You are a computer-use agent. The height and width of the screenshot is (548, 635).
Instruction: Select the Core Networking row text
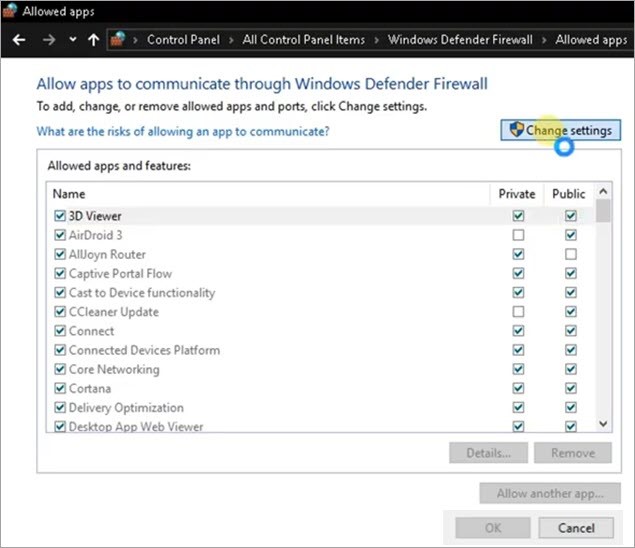(x=114, y=369)
